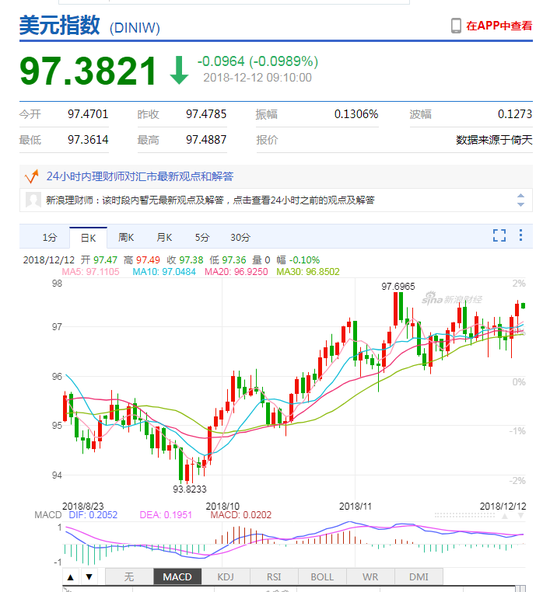
Task: Open the 在APP中查看 link
Action: pyautogui.click(x=499, y=26)
